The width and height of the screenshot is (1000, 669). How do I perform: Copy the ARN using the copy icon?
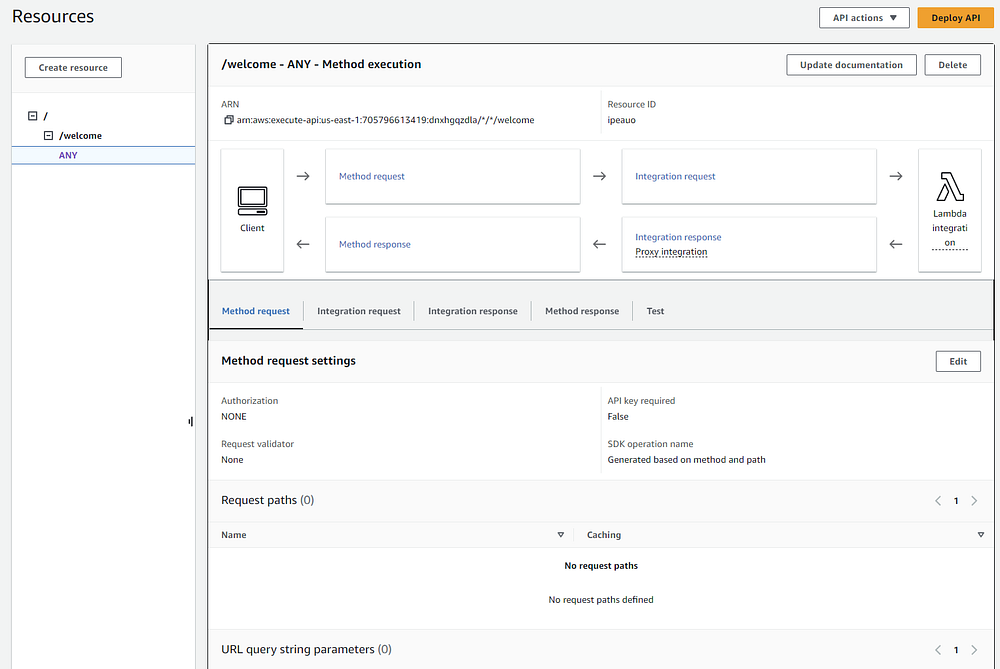click(228, 120)
